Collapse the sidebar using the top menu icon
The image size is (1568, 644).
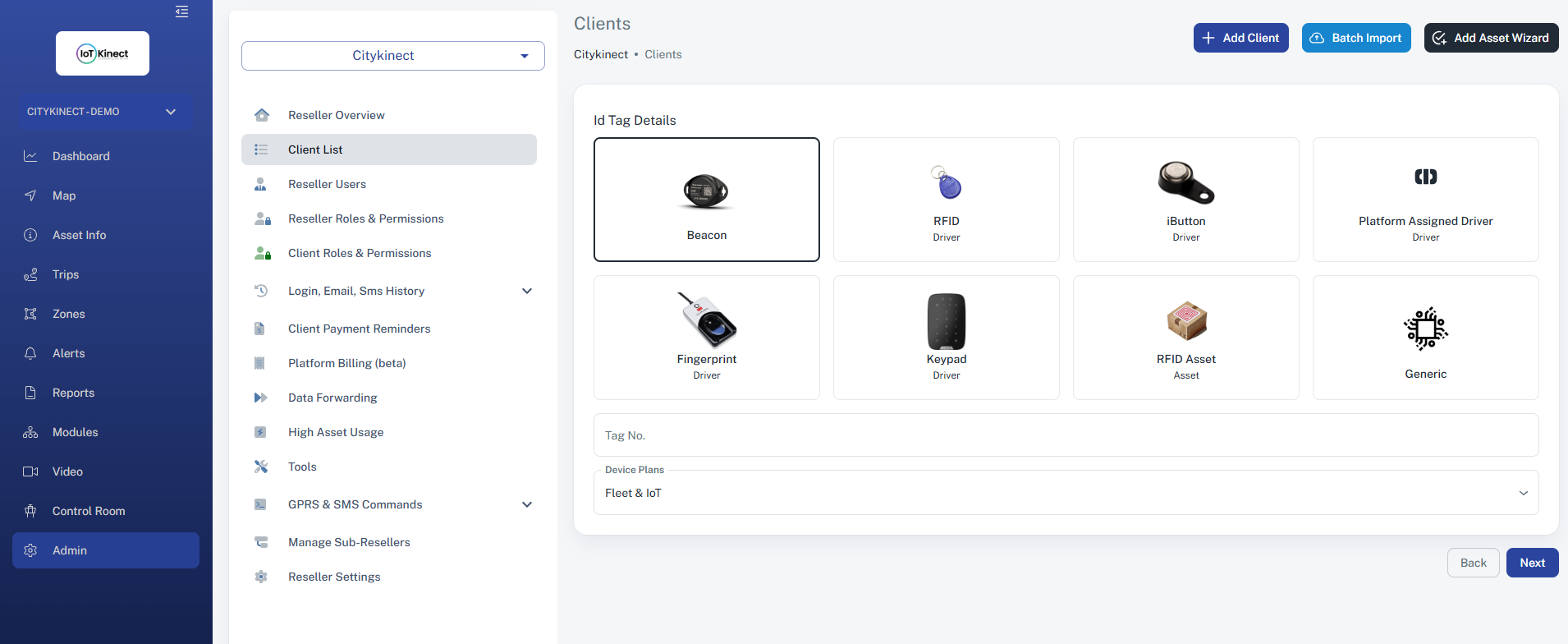point(181,11)
